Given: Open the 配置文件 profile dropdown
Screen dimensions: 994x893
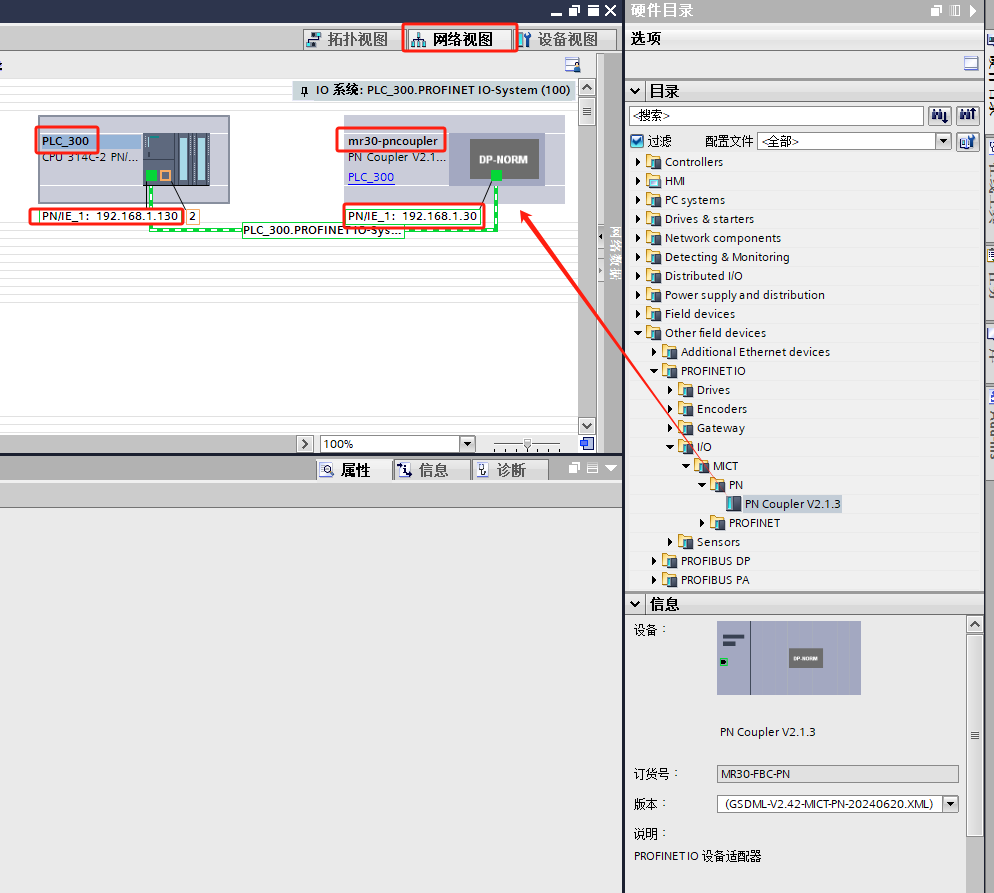Looking at the screenshot, I should [943, 141].
